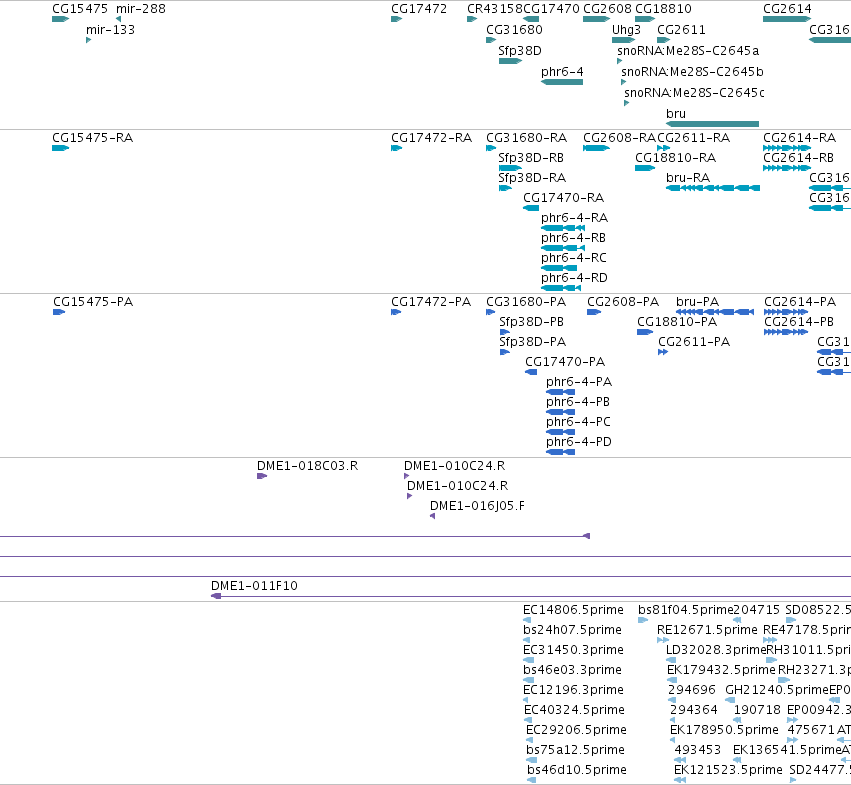Open the DME1-016J05.F clone label
The image size is (851, 785).
click(x=477, y=507)
